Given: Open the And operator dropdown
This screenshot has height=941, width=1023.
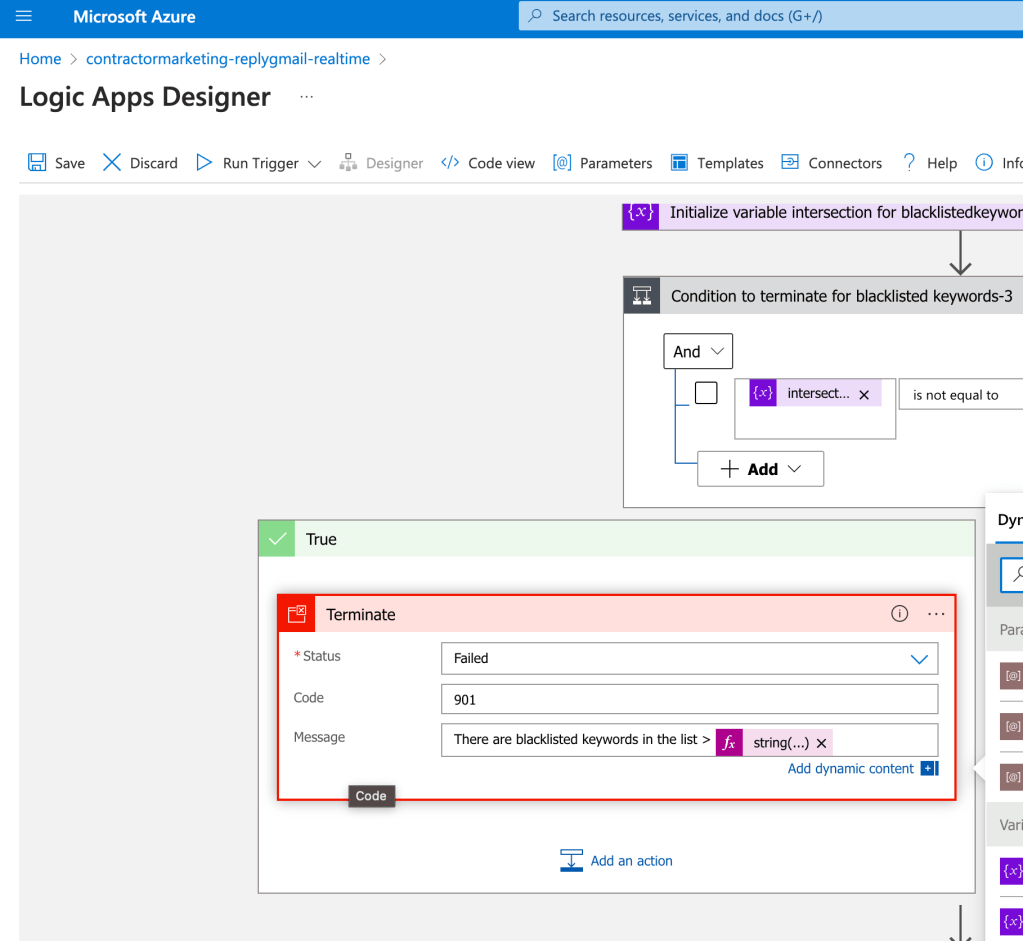Looking at the screenshot, I should click(698, 351).
